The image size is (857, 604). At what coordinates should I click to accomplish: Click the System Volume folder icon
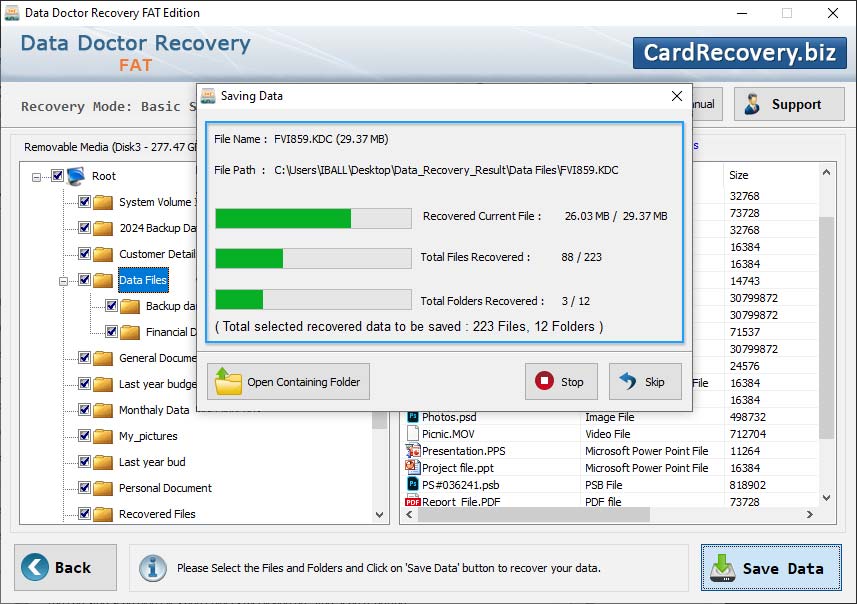click(103, 202)
